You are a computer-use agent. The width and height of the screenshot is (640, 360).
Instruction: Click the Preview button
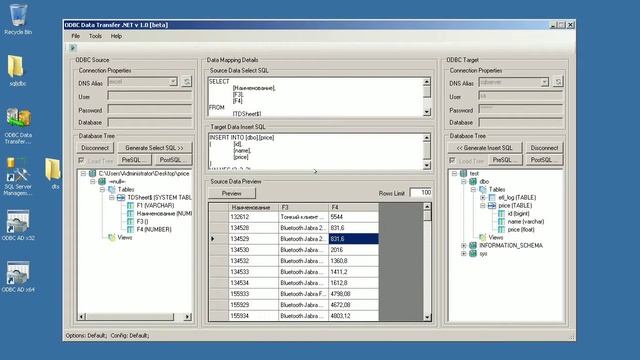click(232, 193)
